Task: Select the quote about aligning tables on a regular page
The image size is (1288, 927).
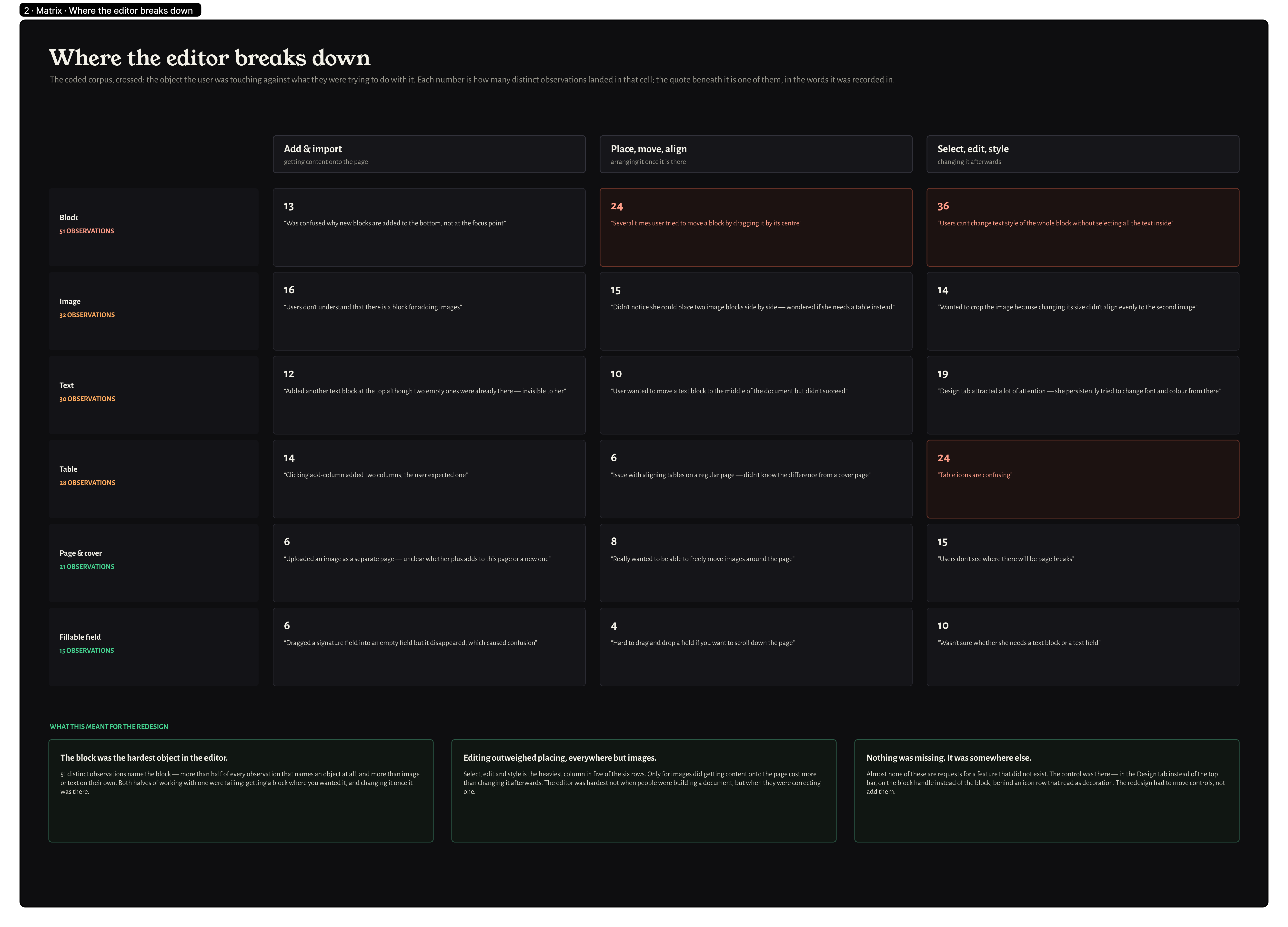Action: [741, 475]
